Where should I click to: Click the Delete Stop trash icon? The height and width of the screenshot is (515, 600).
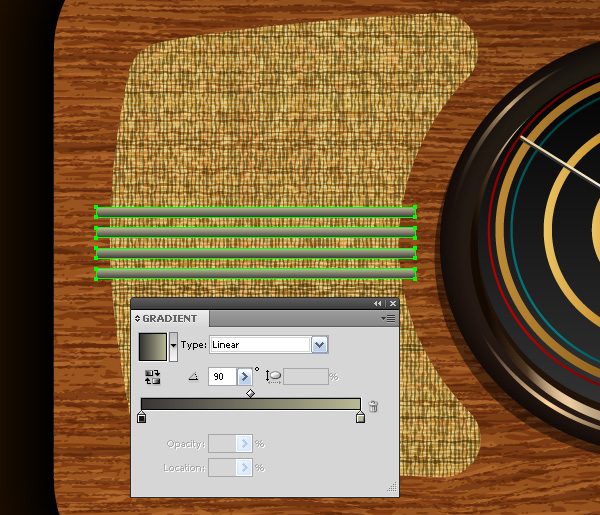click(x=373, y=406)
